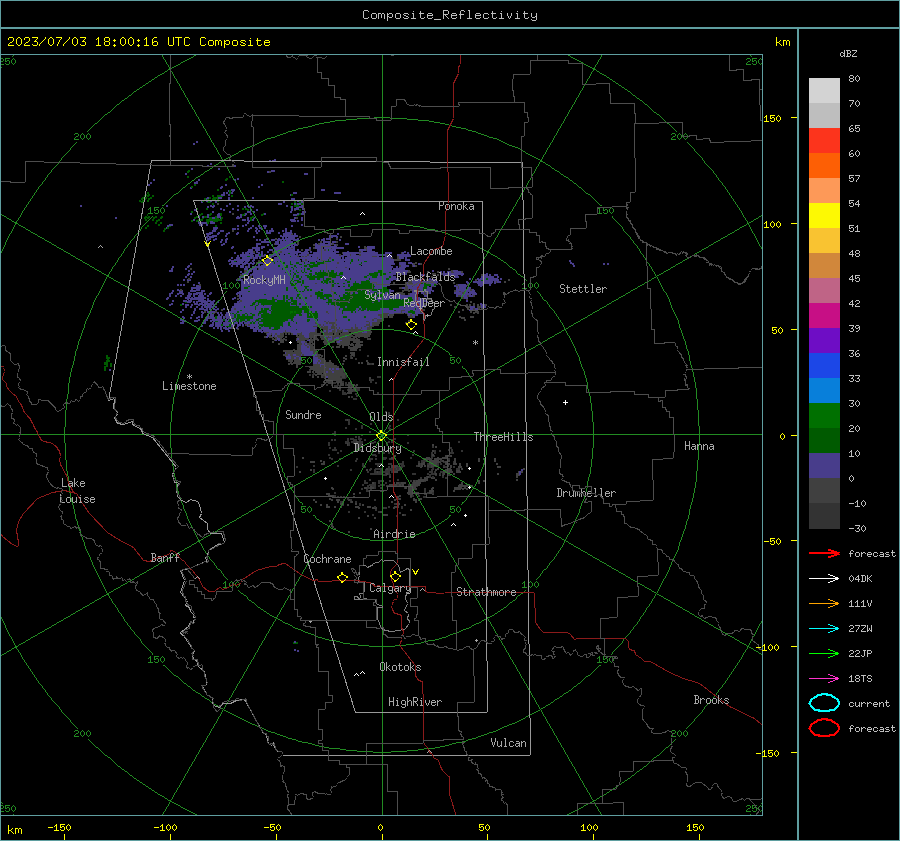Click the Strathmore label
Image resolution: width=900 pixels, height=841 pixels.
pos(486,592)
